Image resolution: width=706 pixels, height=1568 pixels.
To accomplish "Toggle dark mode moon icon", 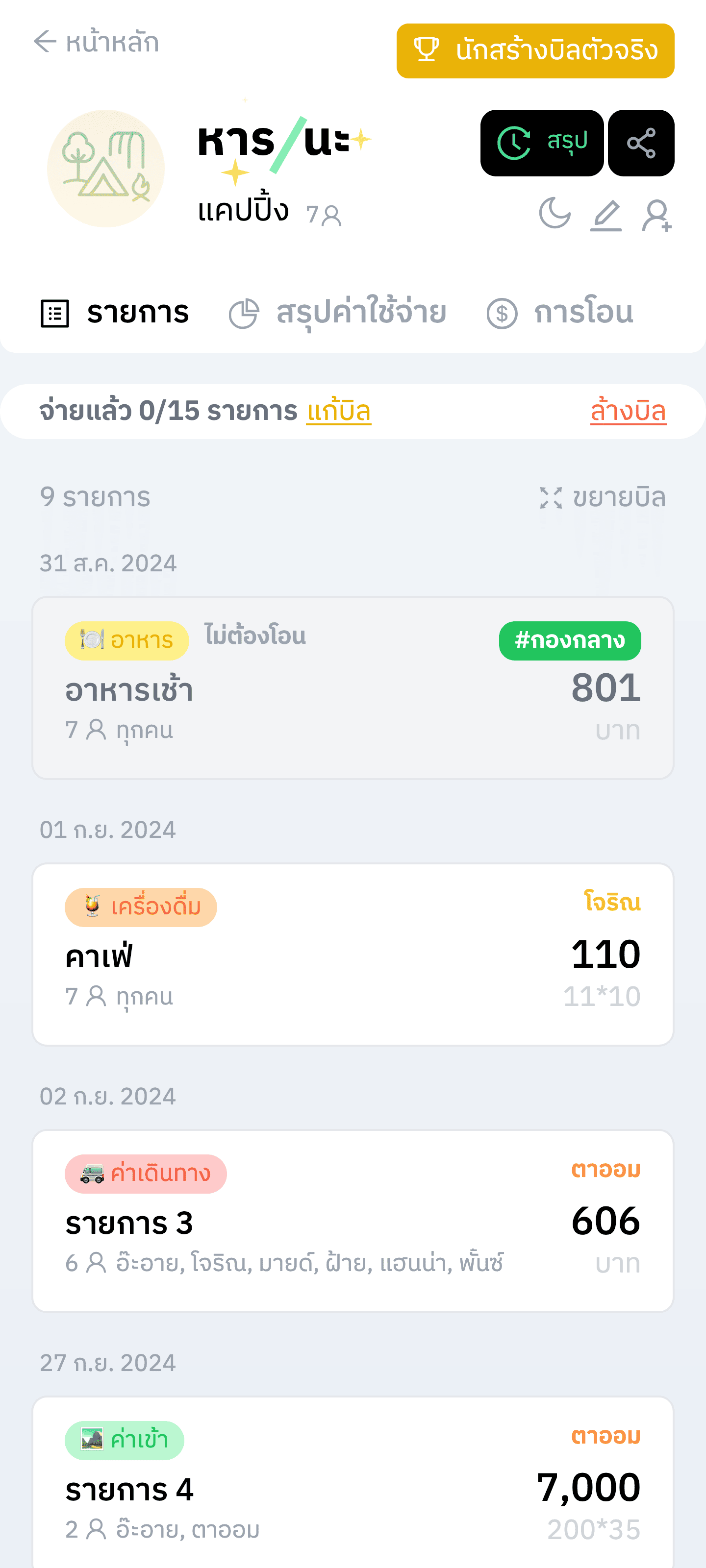I will 555,214.
